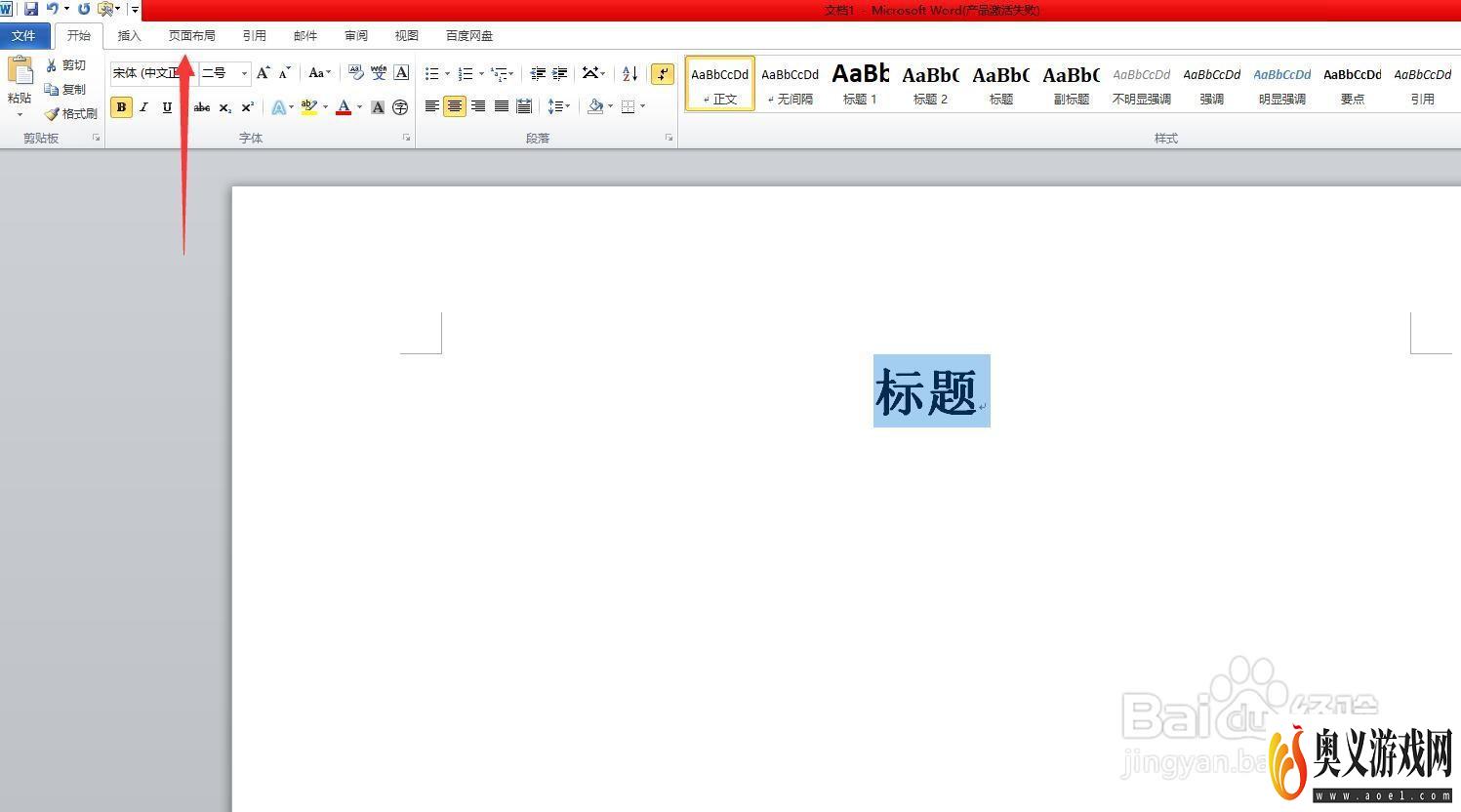This screenshot has width=1461, height=812.
Task: Open the Borders dropdown arrow
Action: coord(643,106)
